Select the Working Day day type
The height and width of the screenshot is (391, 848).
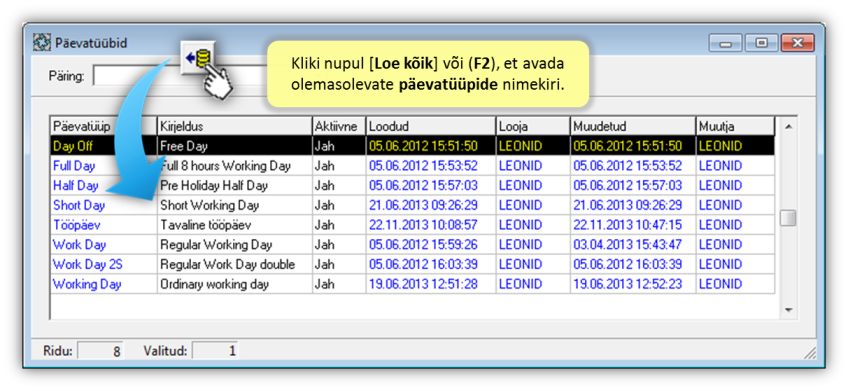(x=87, y=284)
